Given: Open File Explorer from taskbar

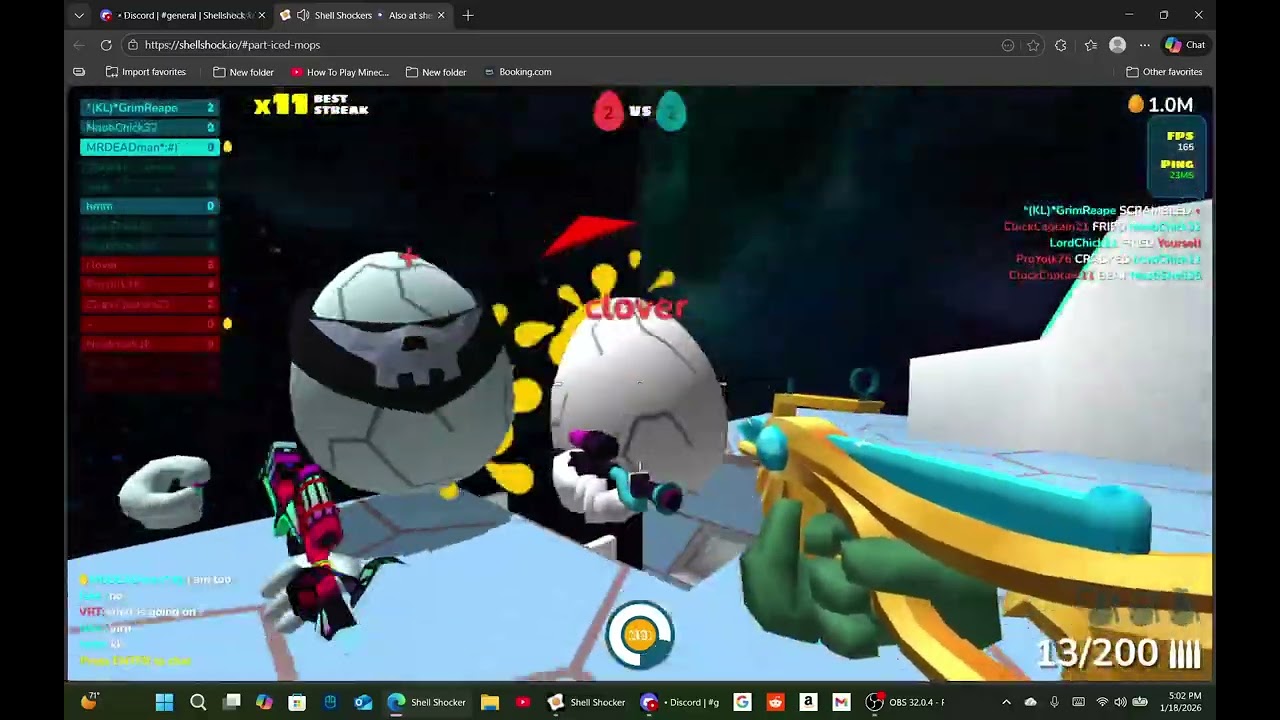Looking at the screenshot, I should coord(490,702).
